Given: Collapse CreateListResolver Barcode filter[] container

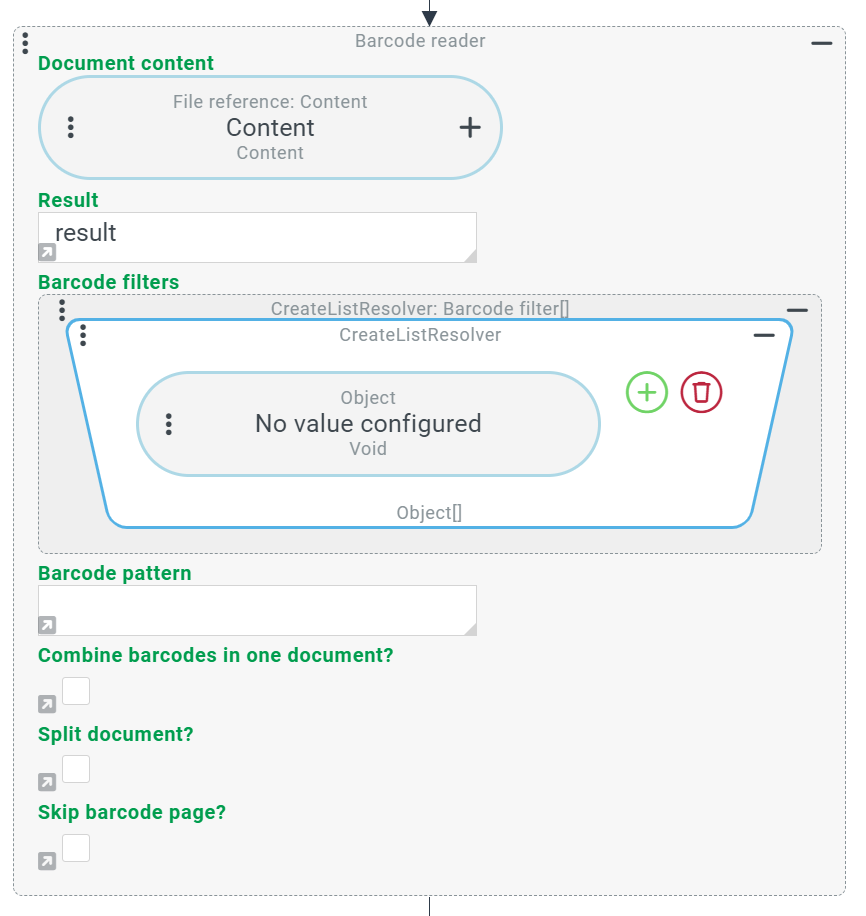Looking at the screenshot, I should (x=797, y=310).
